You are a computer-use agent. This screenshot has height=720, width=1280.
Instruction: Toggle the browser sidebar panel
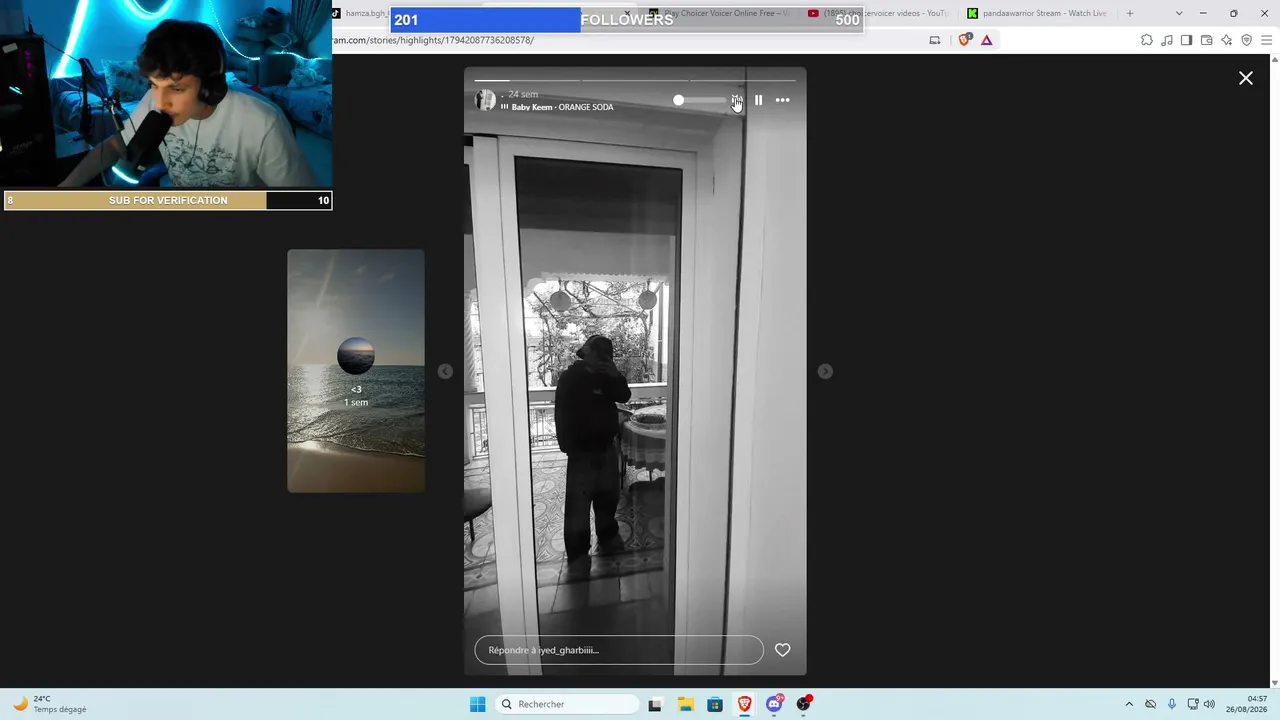coord(1186,40)
